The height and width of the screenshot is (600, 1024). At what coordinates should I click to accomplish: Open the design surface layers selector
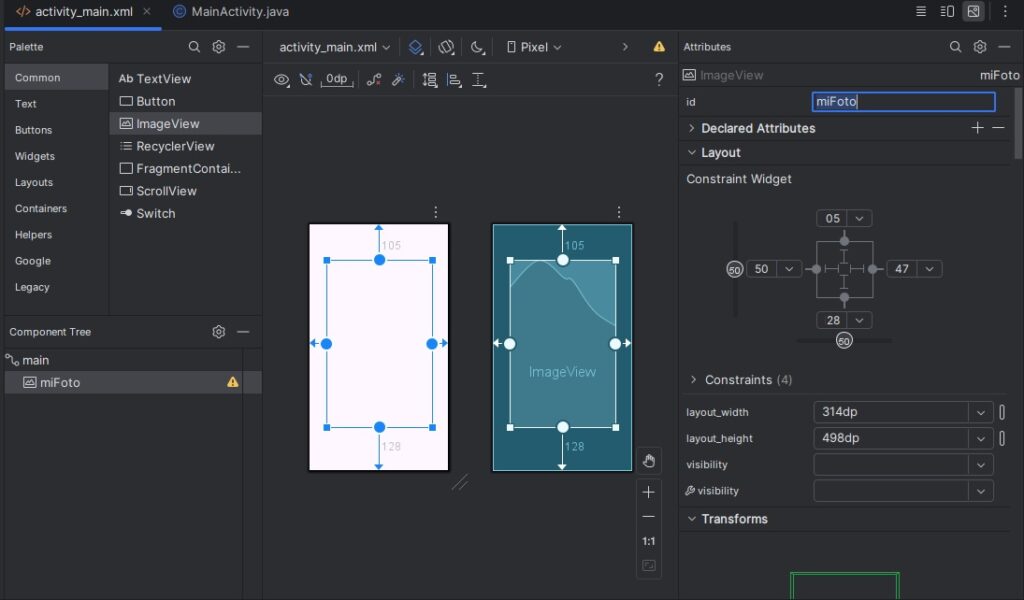tap(415, 47)
